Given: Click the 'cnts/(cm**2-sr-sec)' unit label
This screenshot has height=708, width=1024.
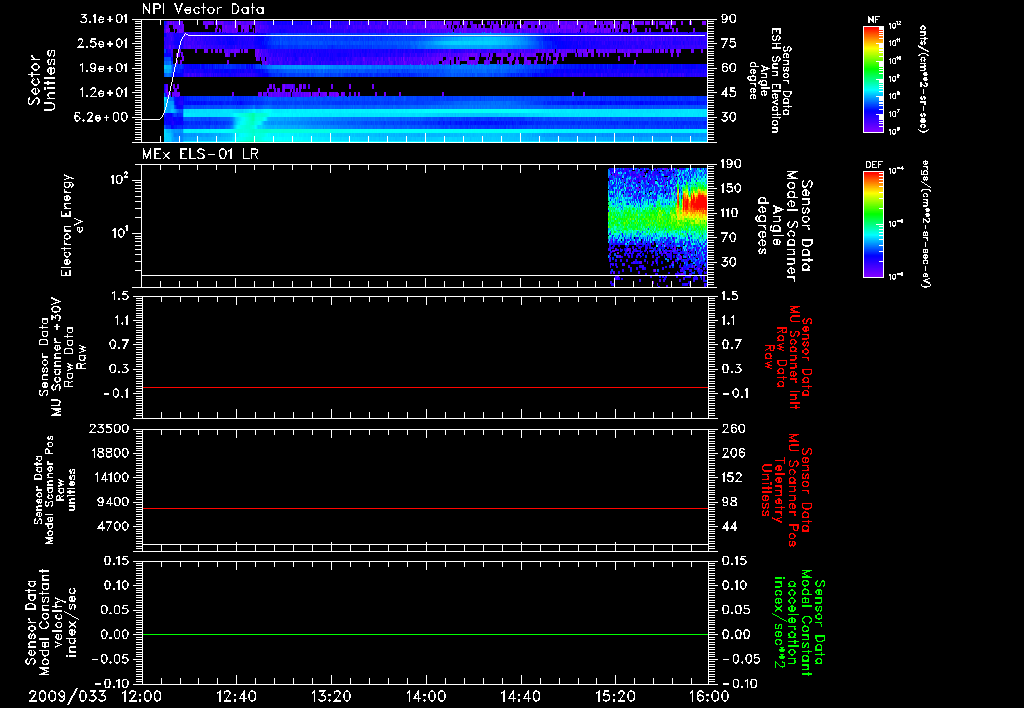Looking at the screenshot, I should coord(923,79).
